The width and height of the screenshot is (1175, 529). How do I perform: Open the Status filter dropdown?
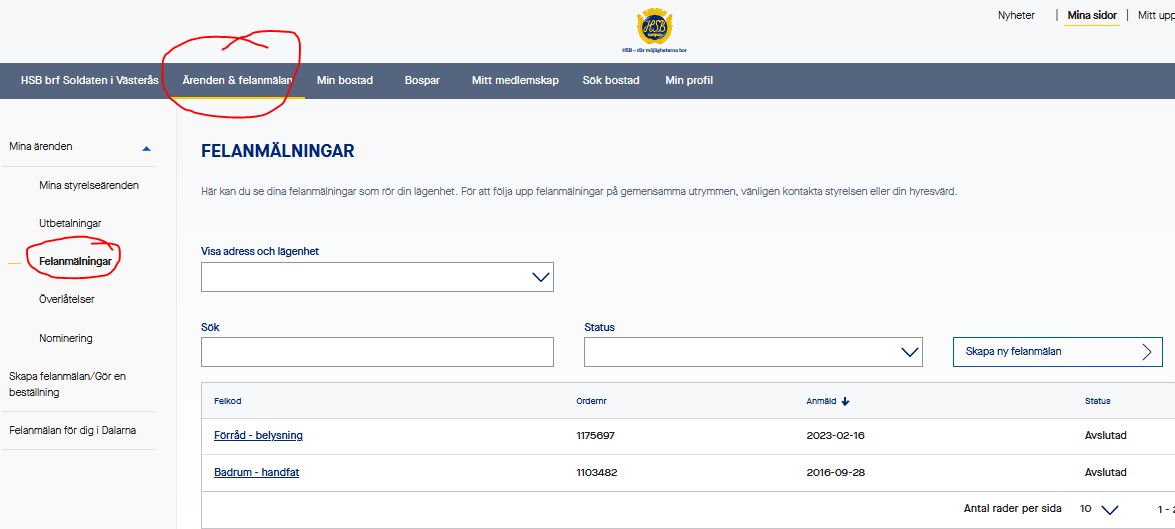tap(752, 352)
